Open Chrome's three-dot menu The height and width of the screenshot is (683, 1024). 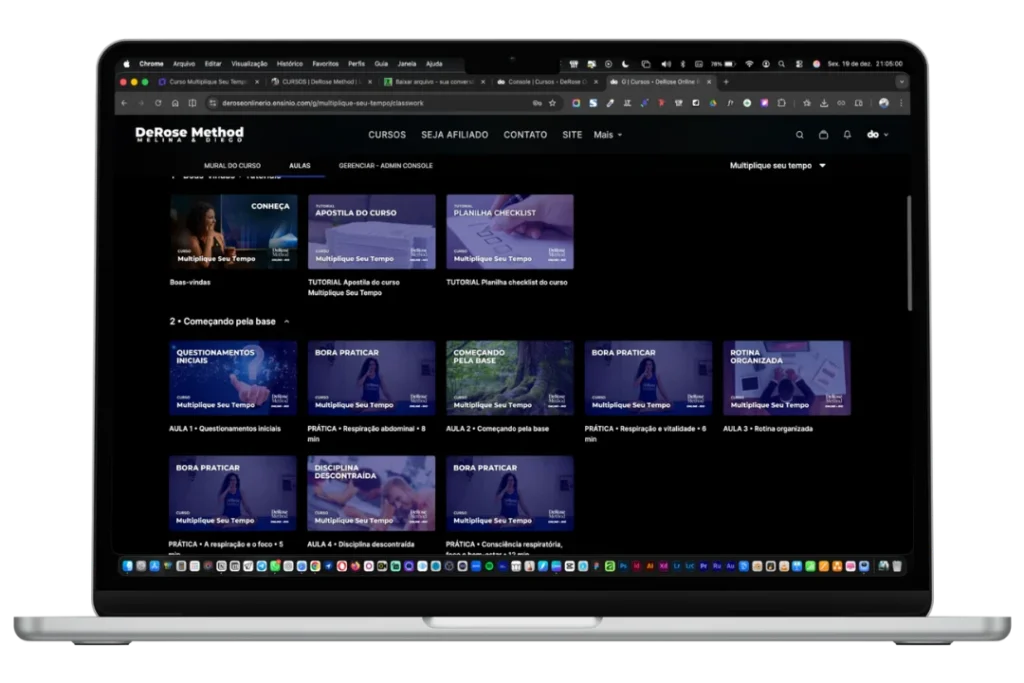point(901,103)
